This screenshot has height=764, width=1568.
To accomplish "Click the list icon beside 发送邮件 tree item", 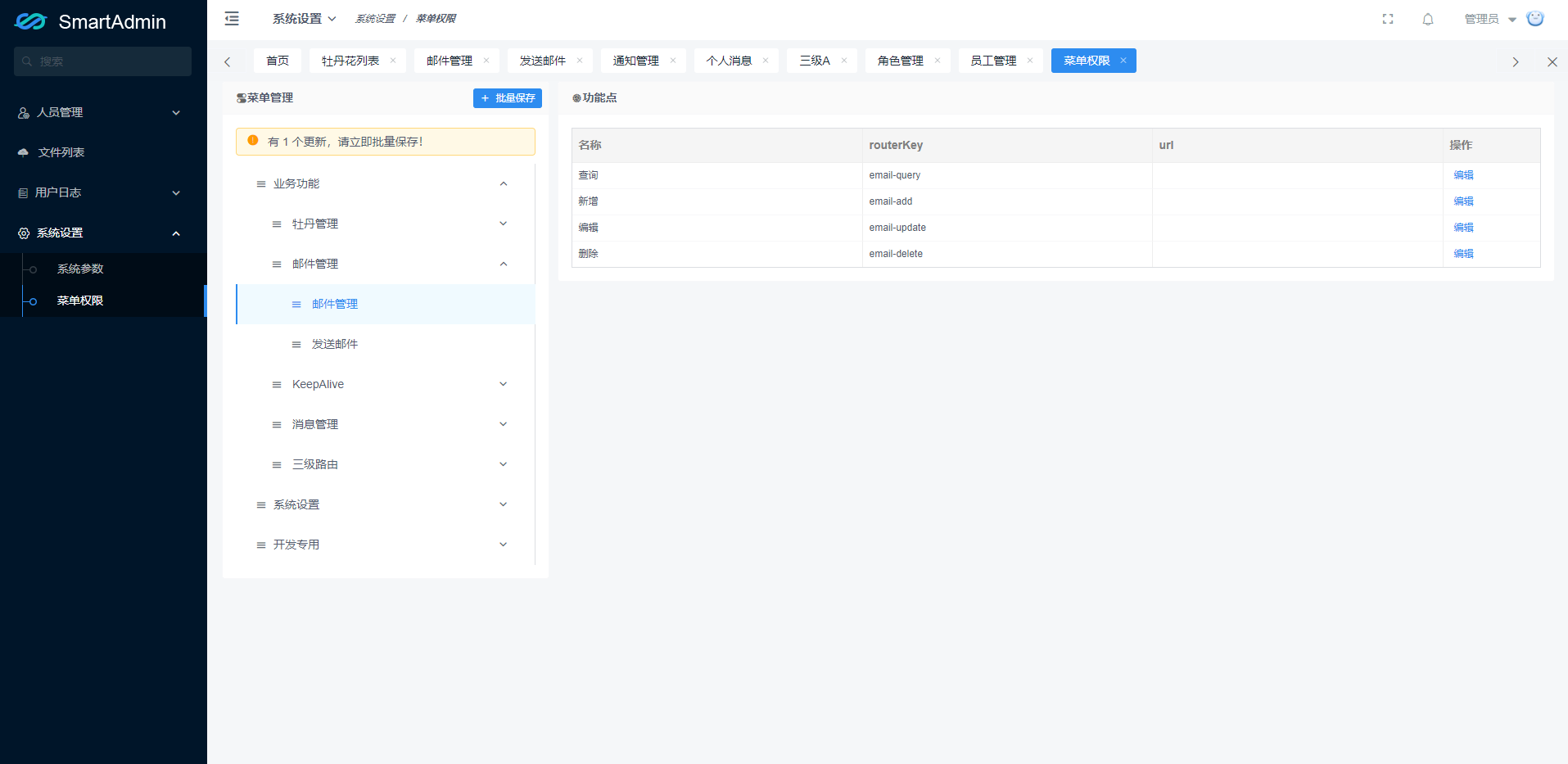I will click(296, 345).
